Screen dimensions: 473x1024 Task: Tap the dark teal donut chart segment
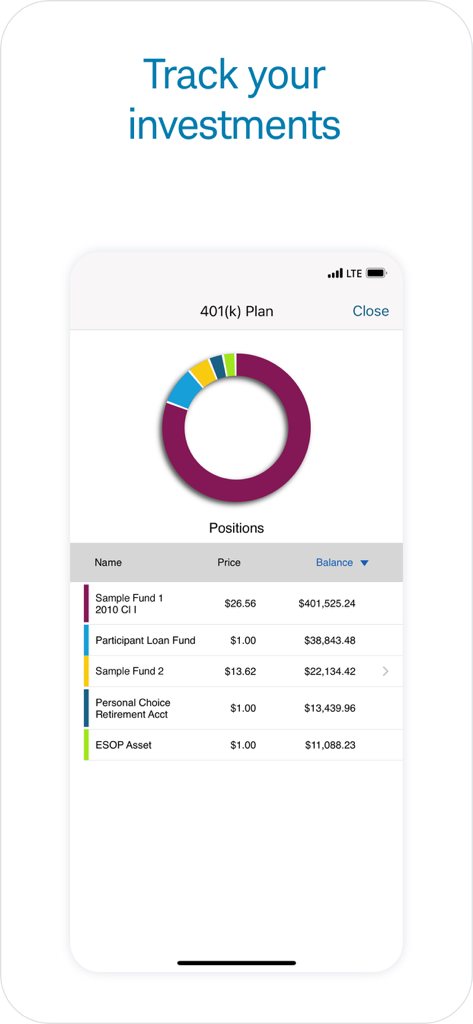pyautogui.click(x=218, y=366)
